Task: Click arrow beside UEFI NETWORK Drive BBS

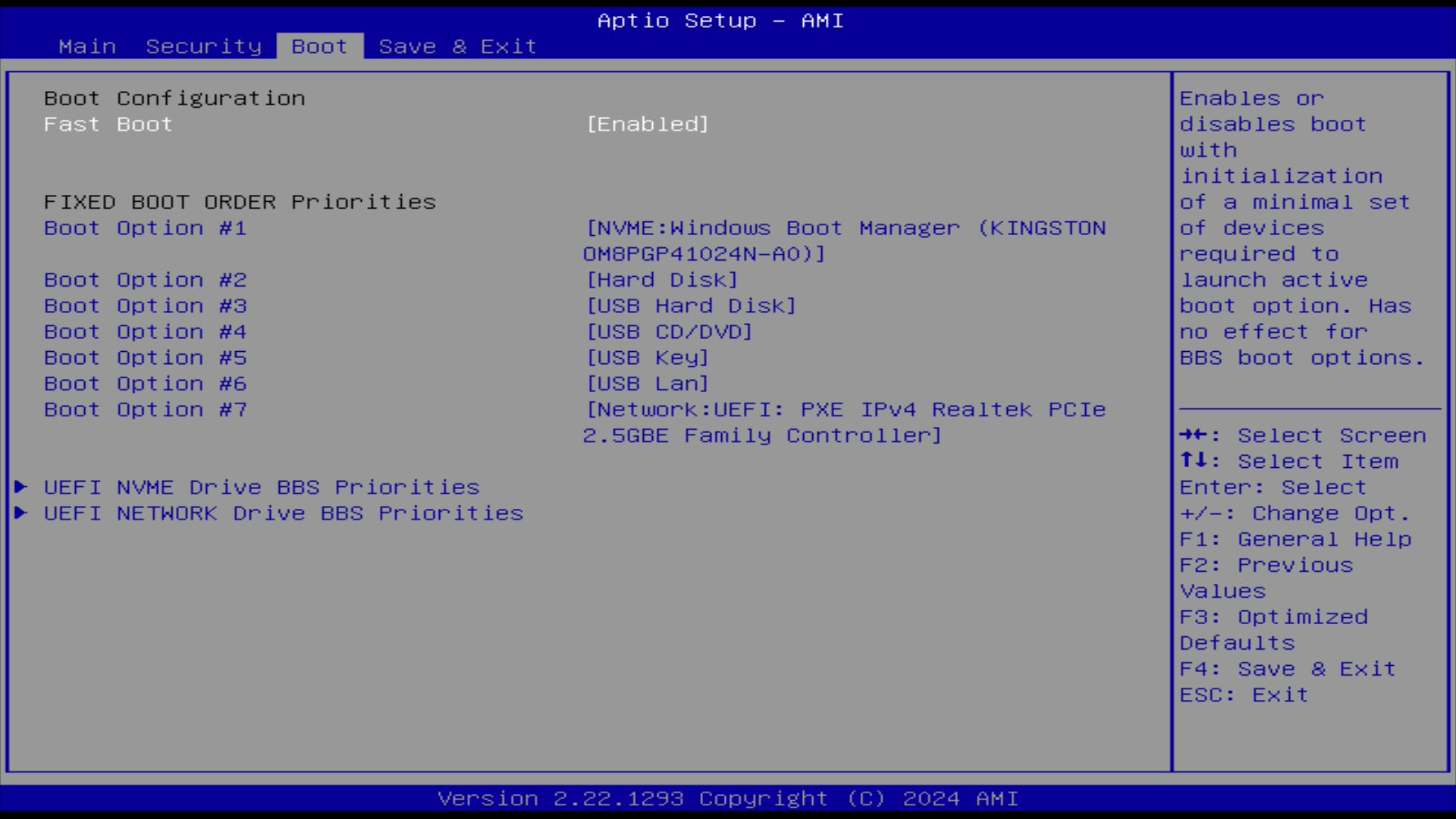Action: tap(21, 513)
